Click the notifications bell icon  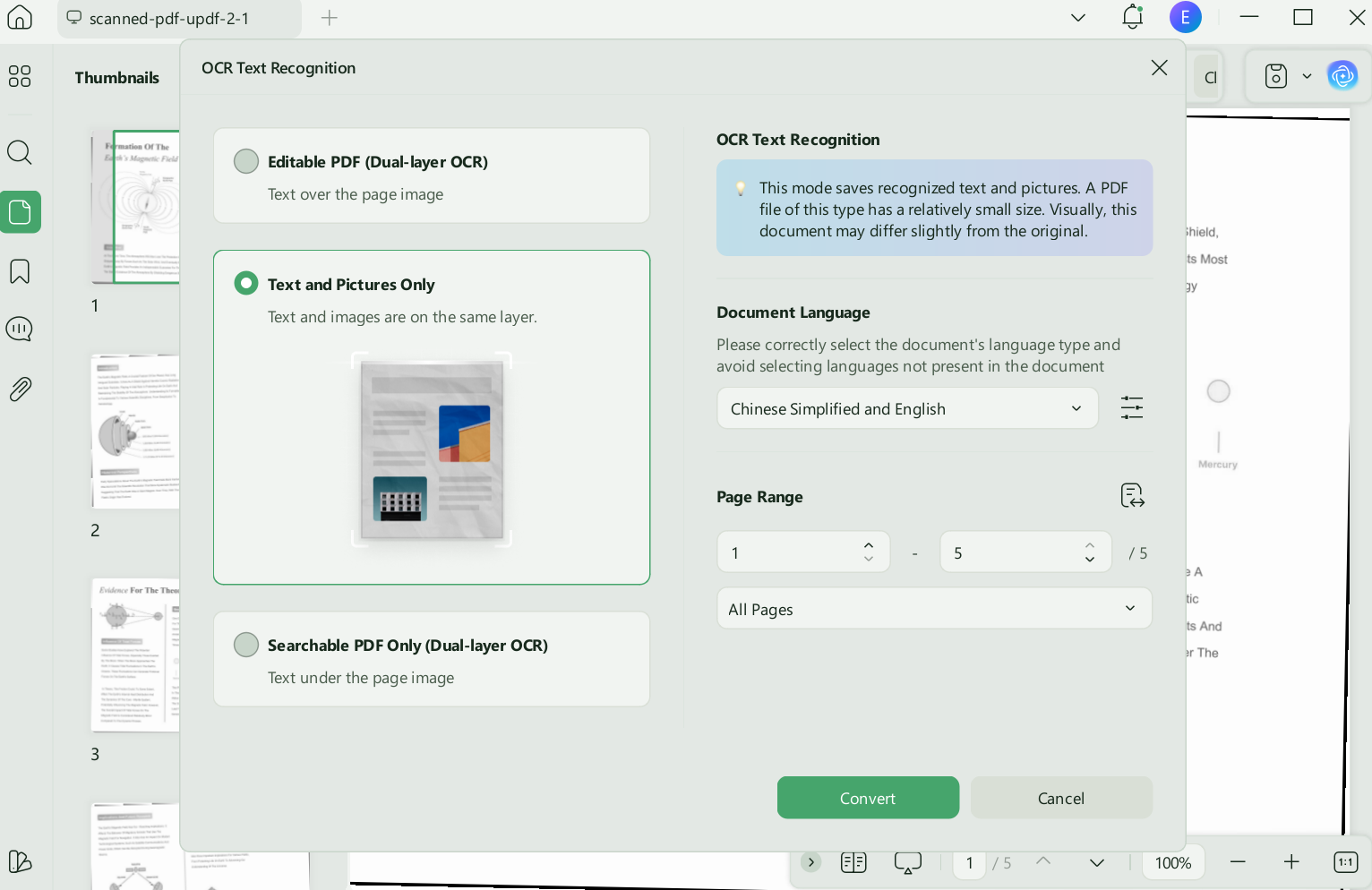point(1133,17)
